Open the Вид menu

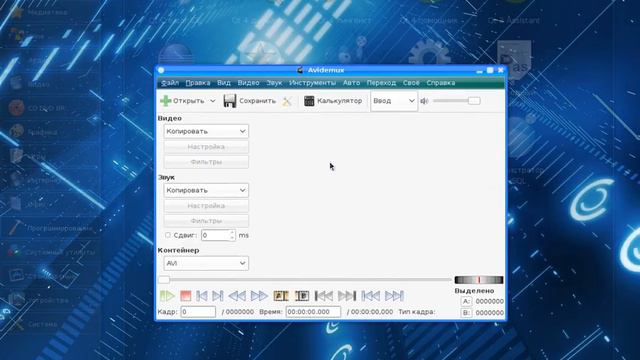[x=224, y=83]
